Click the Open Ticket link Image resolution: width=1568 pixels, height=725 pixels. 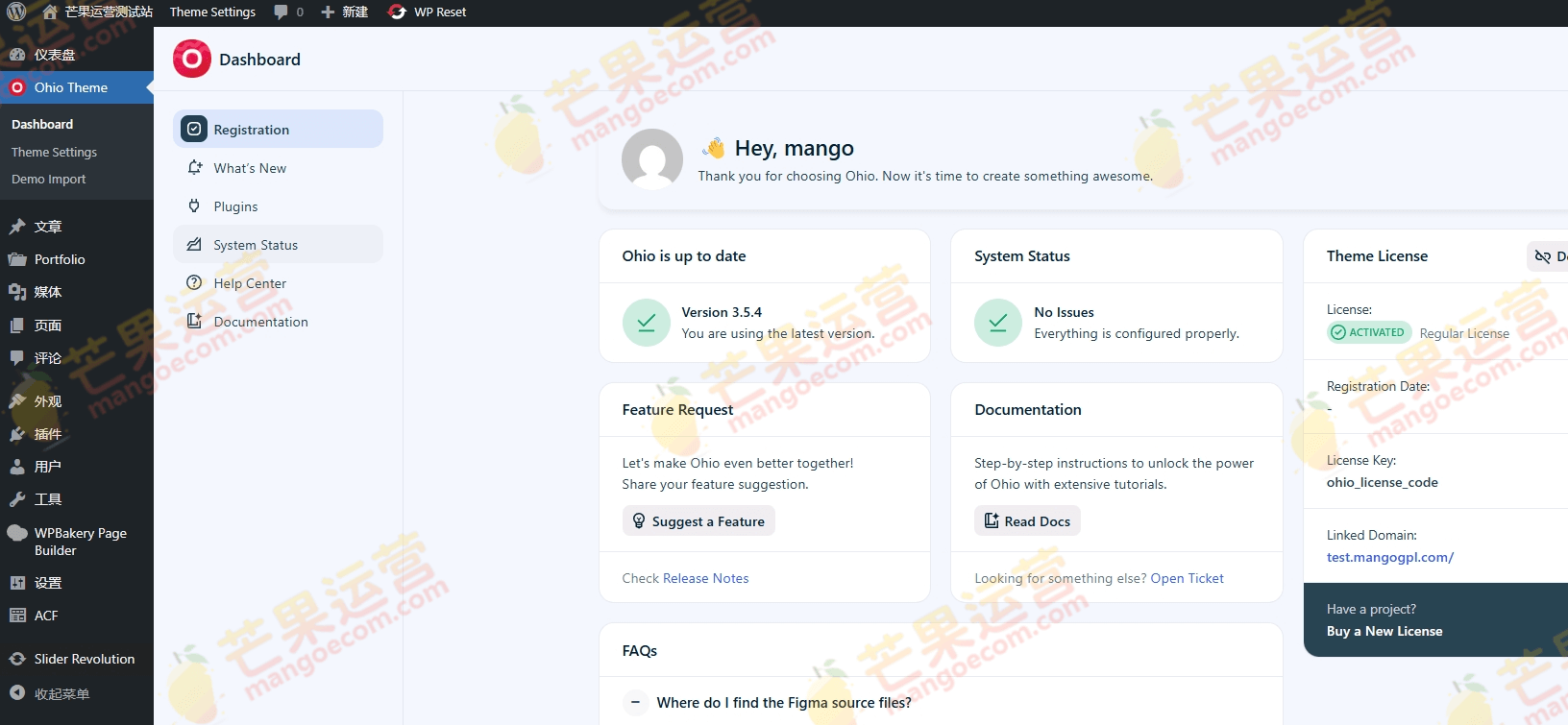click(1187, 578)
